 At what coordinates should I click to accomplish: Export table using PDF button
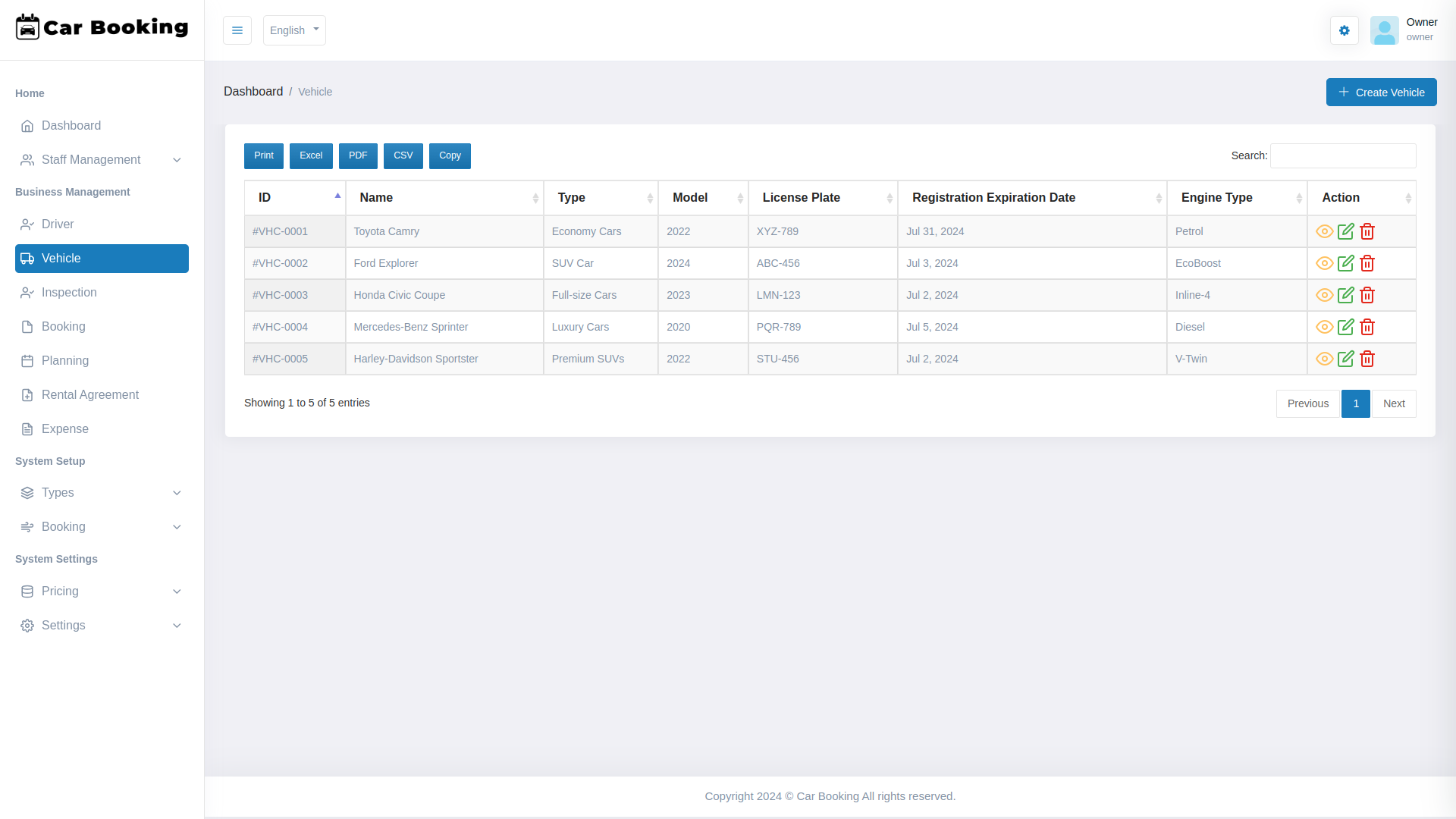click(x=358, y=155)
